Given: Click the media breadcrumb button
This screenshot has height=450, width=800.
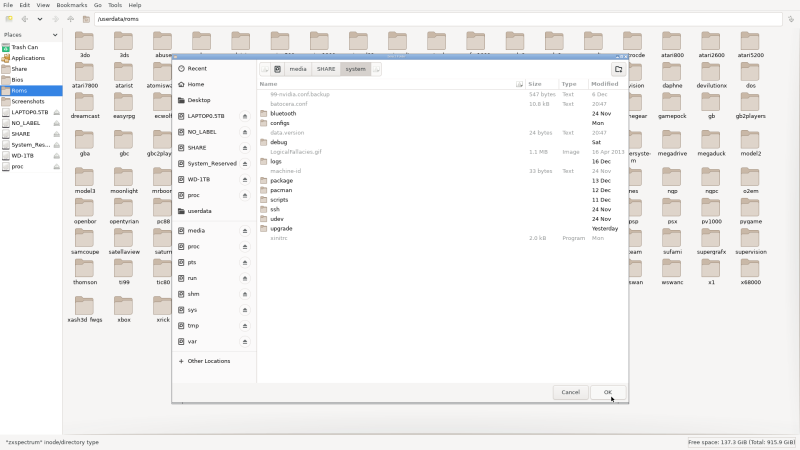Looking at the screenshot, I should click(298, 69).
